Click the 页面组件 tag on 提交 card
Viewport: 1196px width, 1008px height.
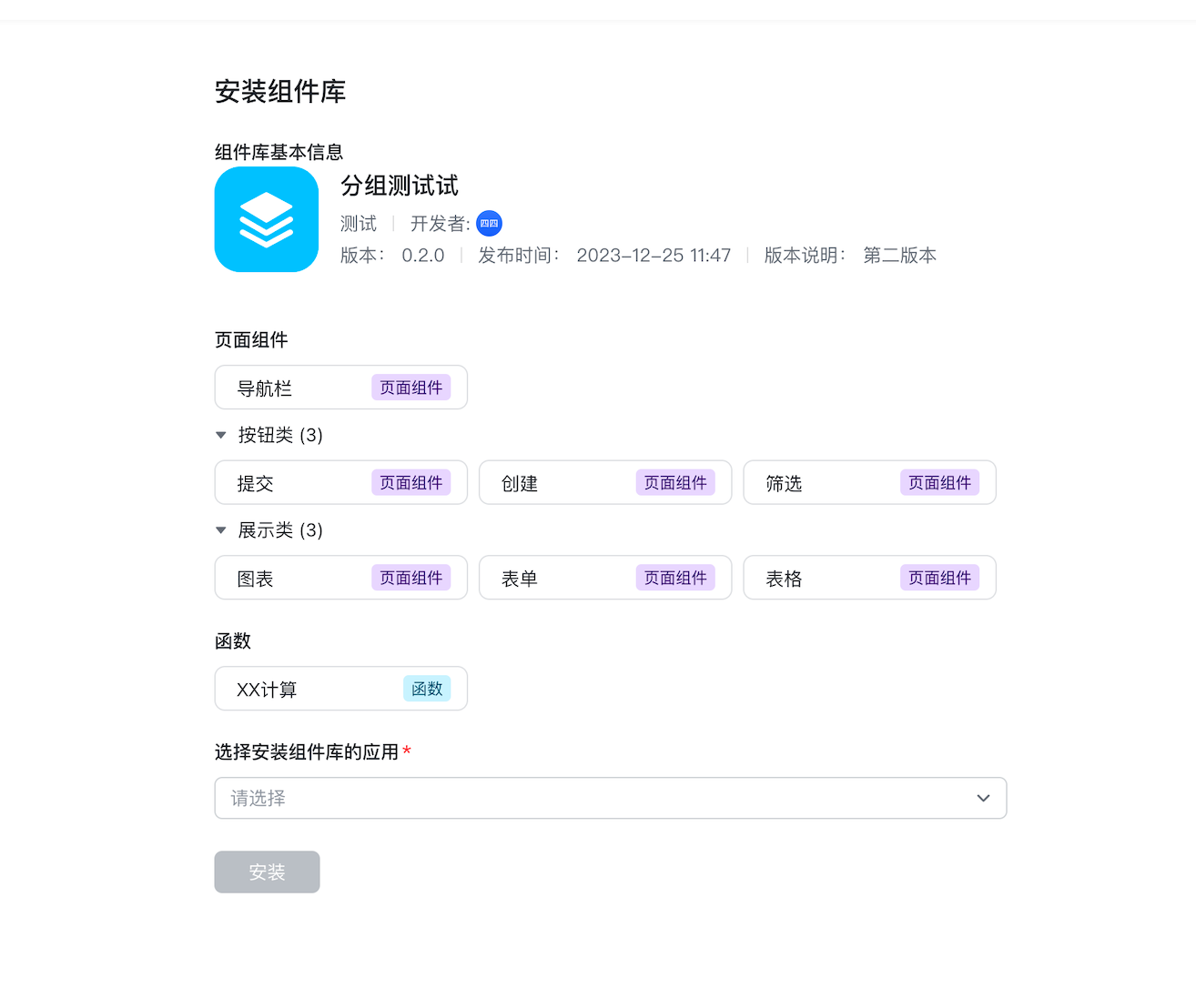tap(411, 482)
